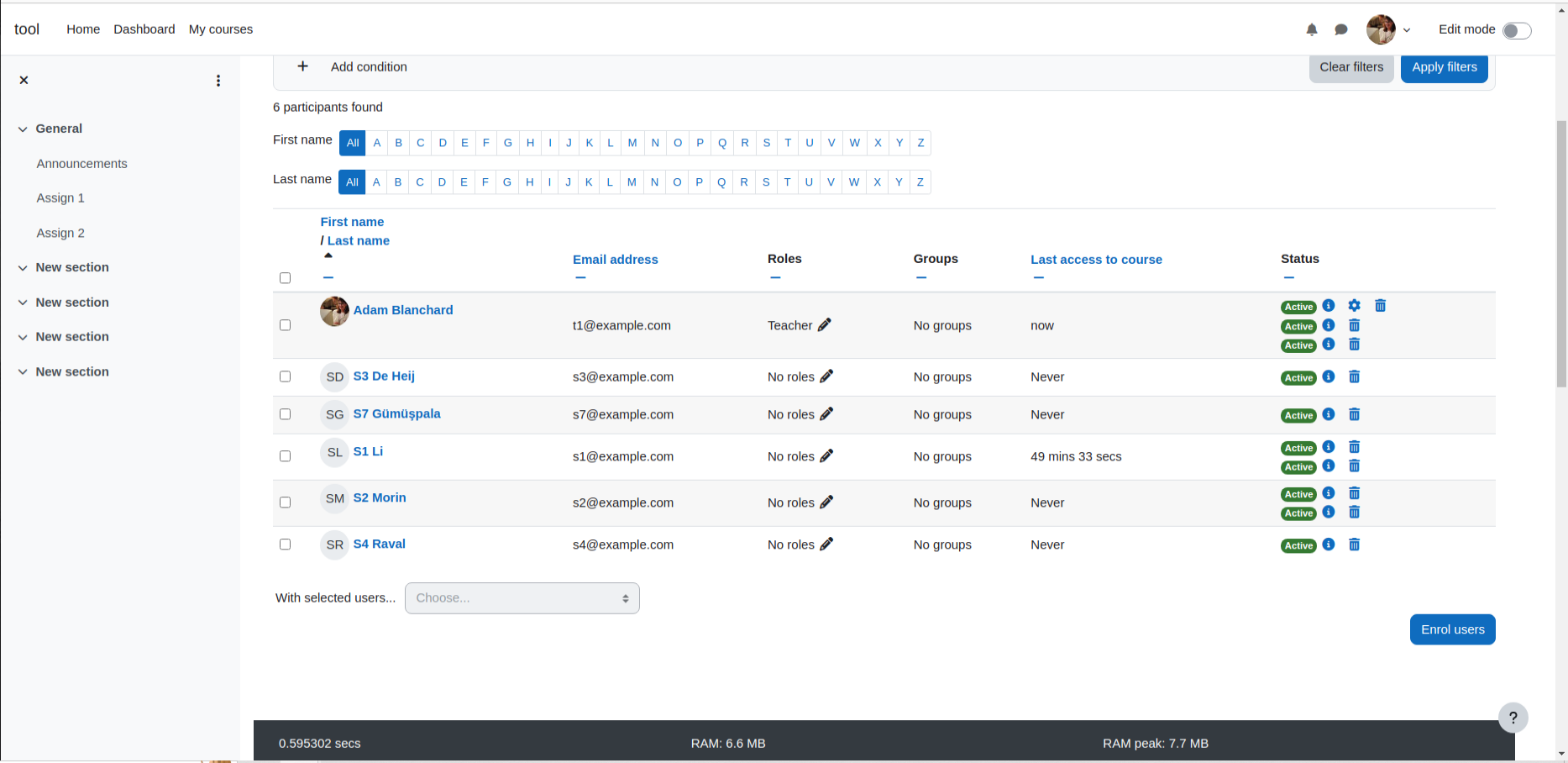Hide the Last access to course column

(x=1039, y=277)
